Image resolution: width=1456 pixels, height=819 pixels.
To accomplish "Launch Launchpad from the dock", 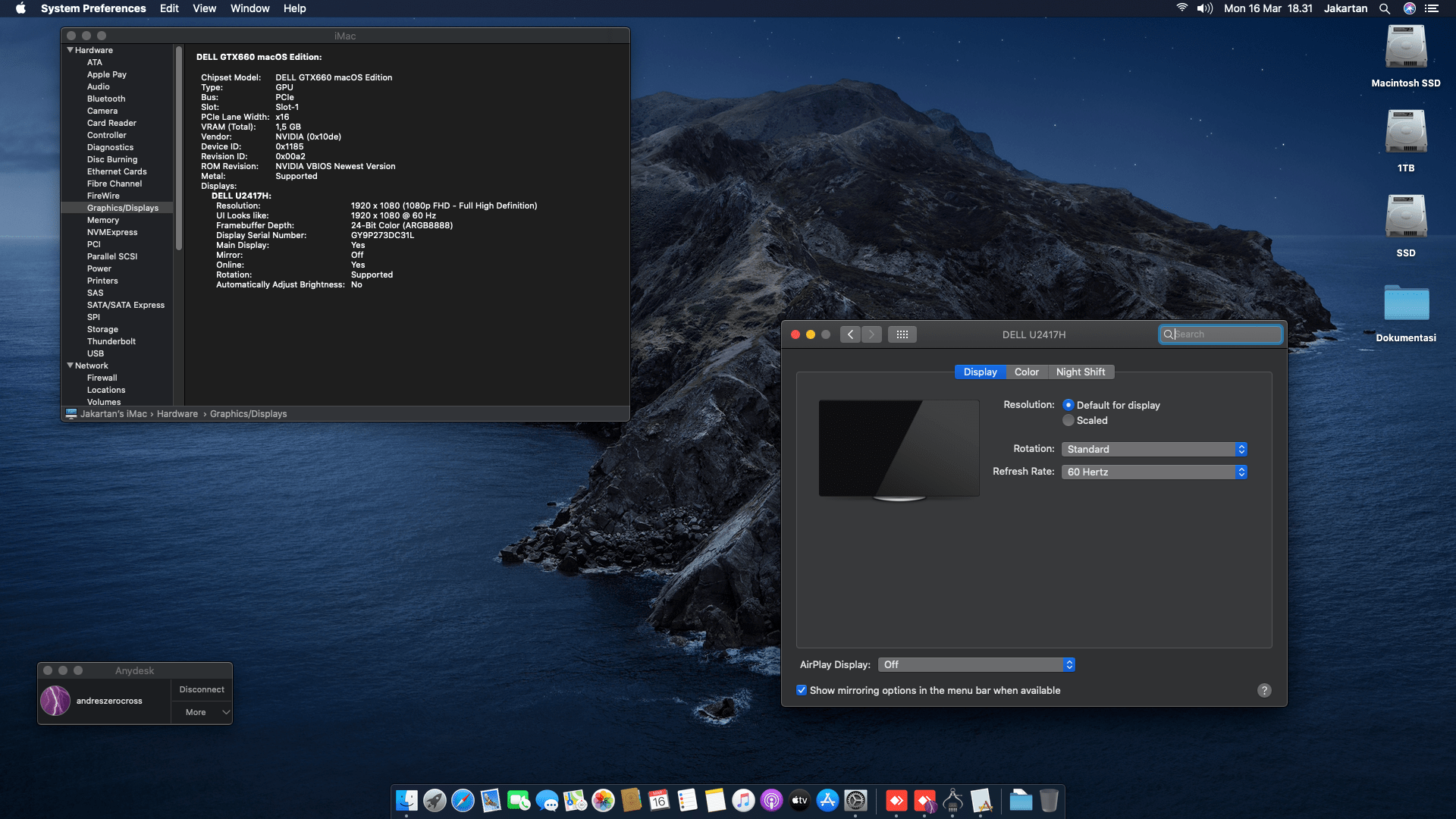I will tap(435, 800).
